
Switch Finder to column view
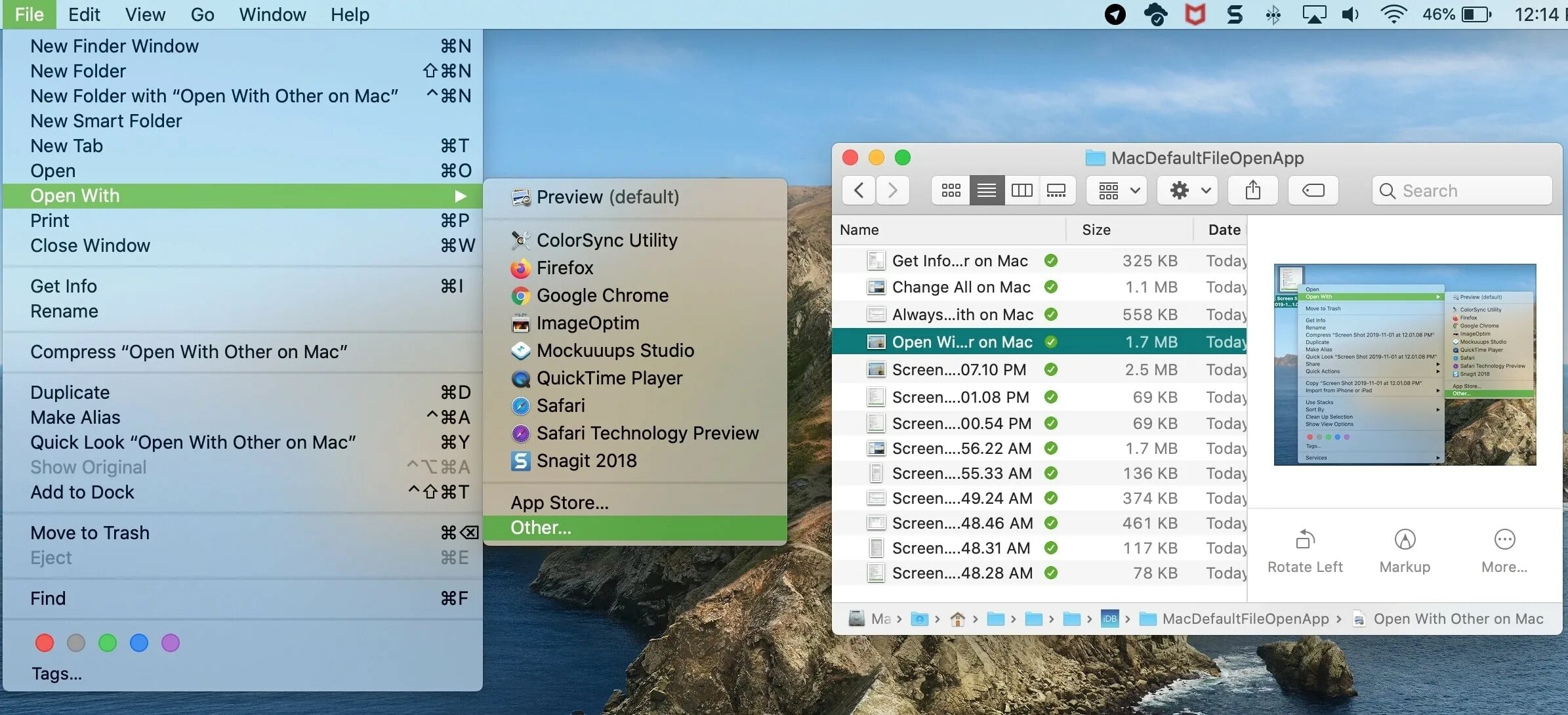coord(1021,190)
